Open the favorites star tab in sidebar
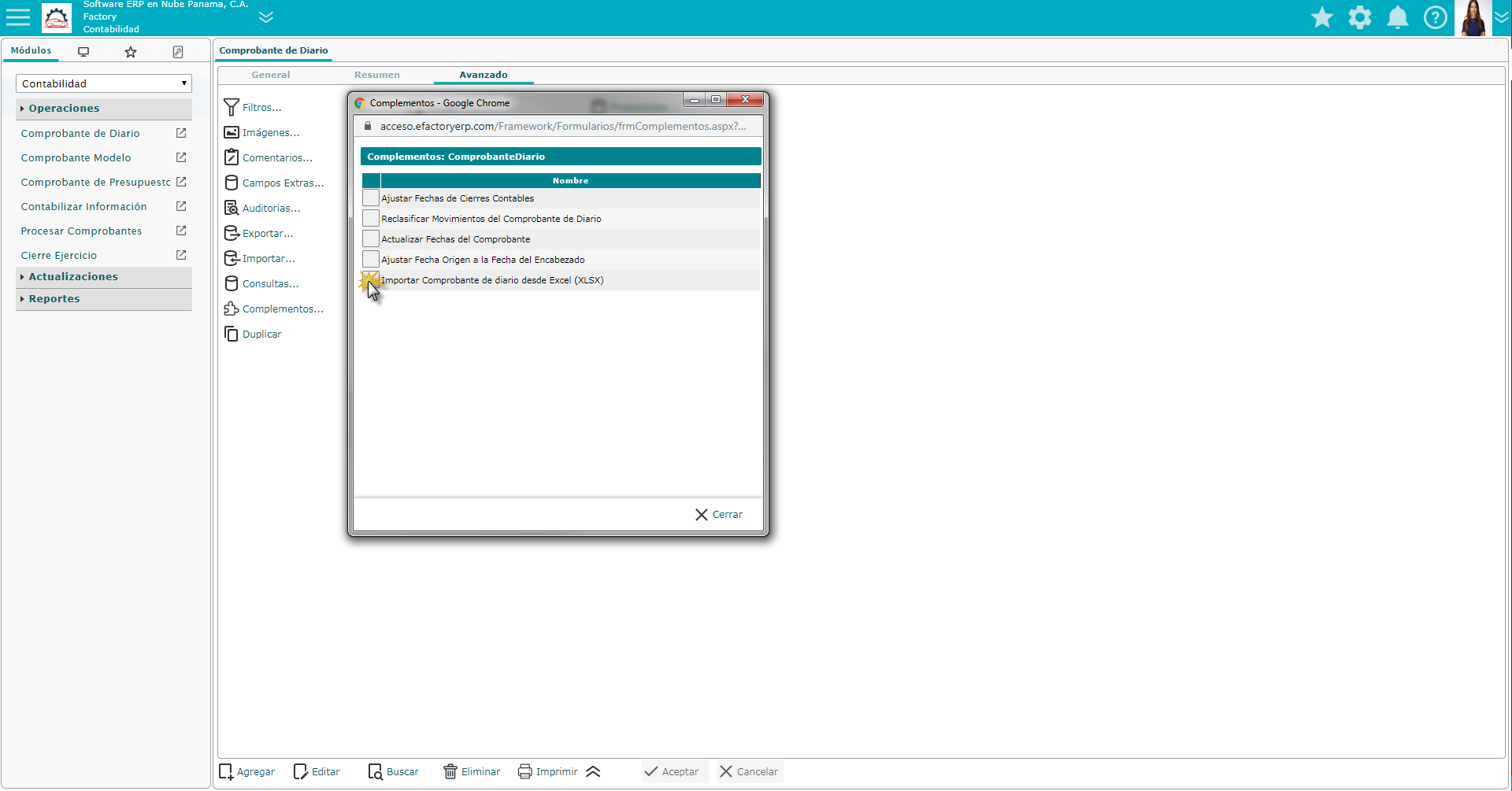 pyautogui.click(x=131, y=52)
